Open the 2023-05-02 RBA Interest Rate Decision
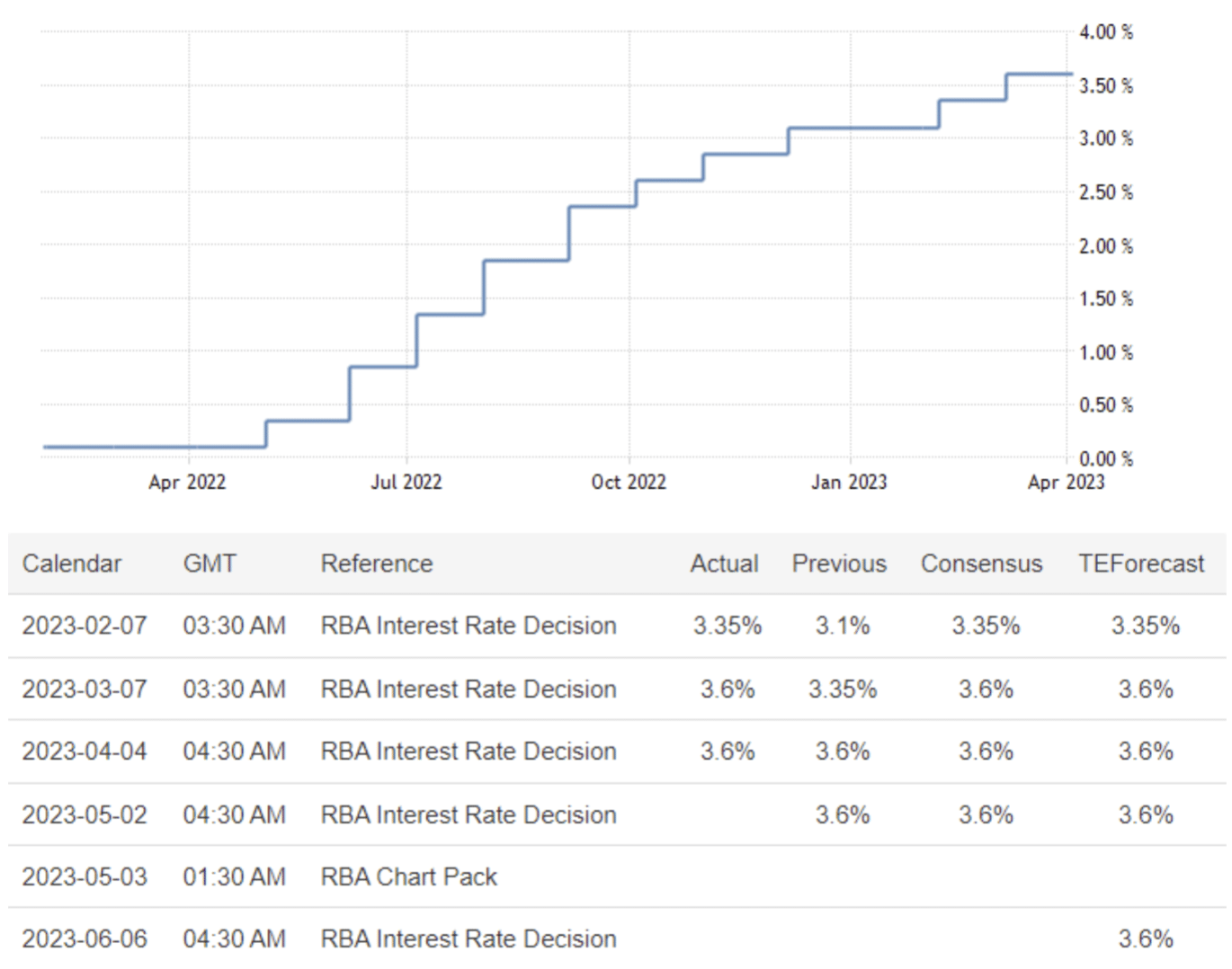 click(x=468, y=815)
